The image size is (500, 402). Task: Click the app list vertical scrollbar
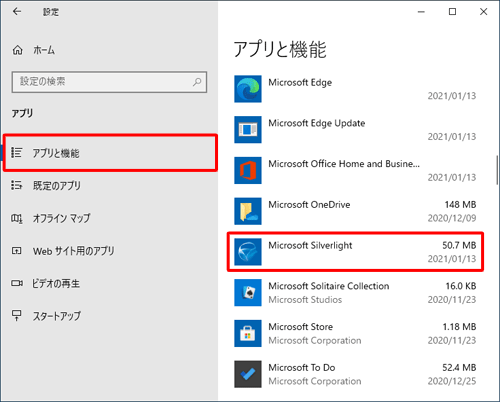point(497,170)
